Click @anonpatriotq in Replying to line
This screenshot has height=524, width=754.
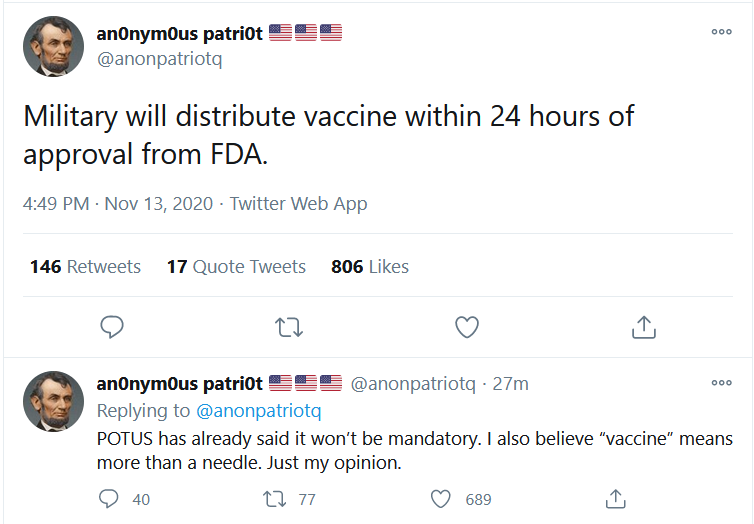coord(259,411)
